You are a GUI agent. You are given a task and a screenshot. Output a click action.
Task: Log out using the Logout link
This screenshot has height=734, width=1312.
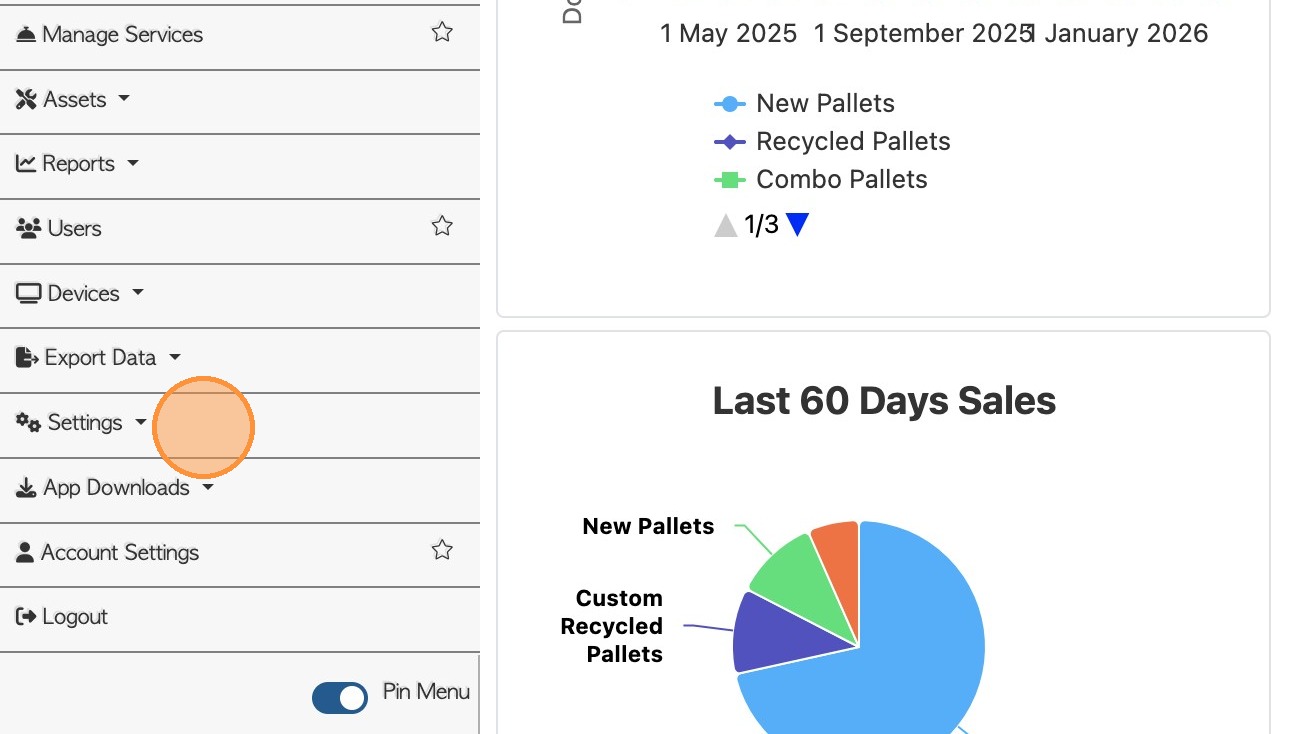(74, 617)
